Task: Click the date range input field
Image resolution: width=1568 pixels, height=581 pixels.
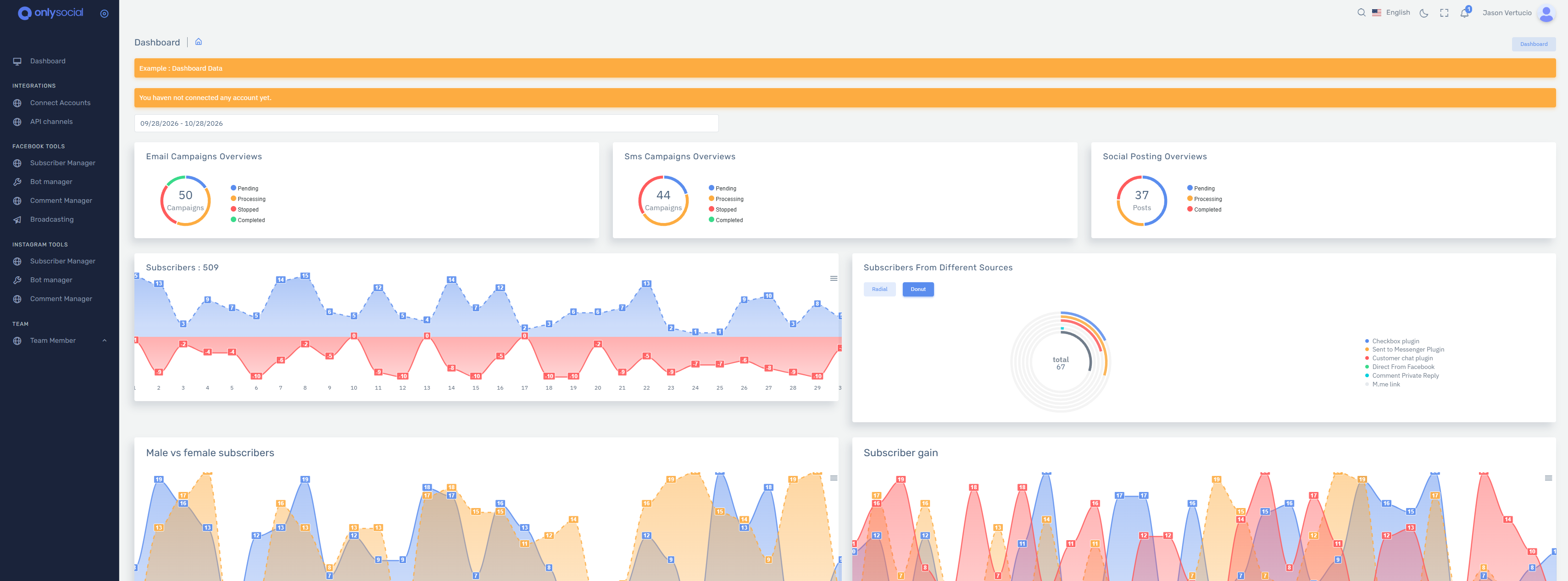Action: pyautogui.click(x=426, y=123)
